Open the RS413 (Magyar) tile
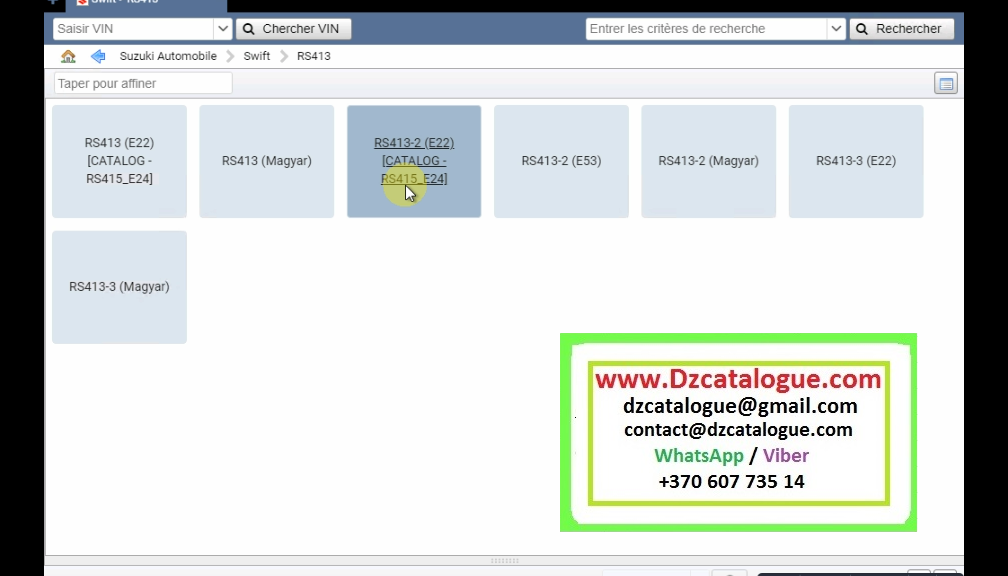Viewport: 1008px width, 576px height. (267, 161)
